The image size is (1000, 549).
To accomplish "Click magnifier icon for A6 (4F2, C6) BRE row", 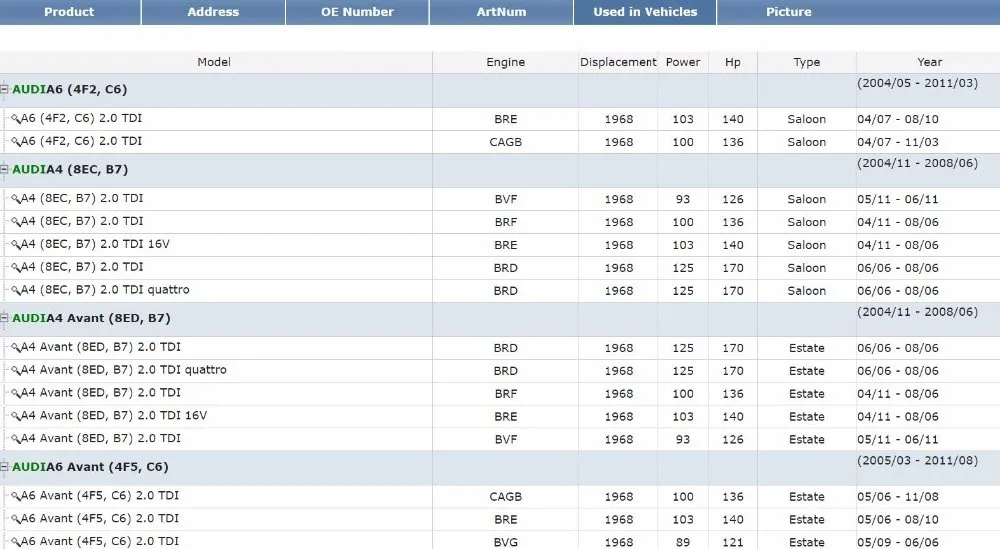I will pyautogui.click(x=16, y=119).
